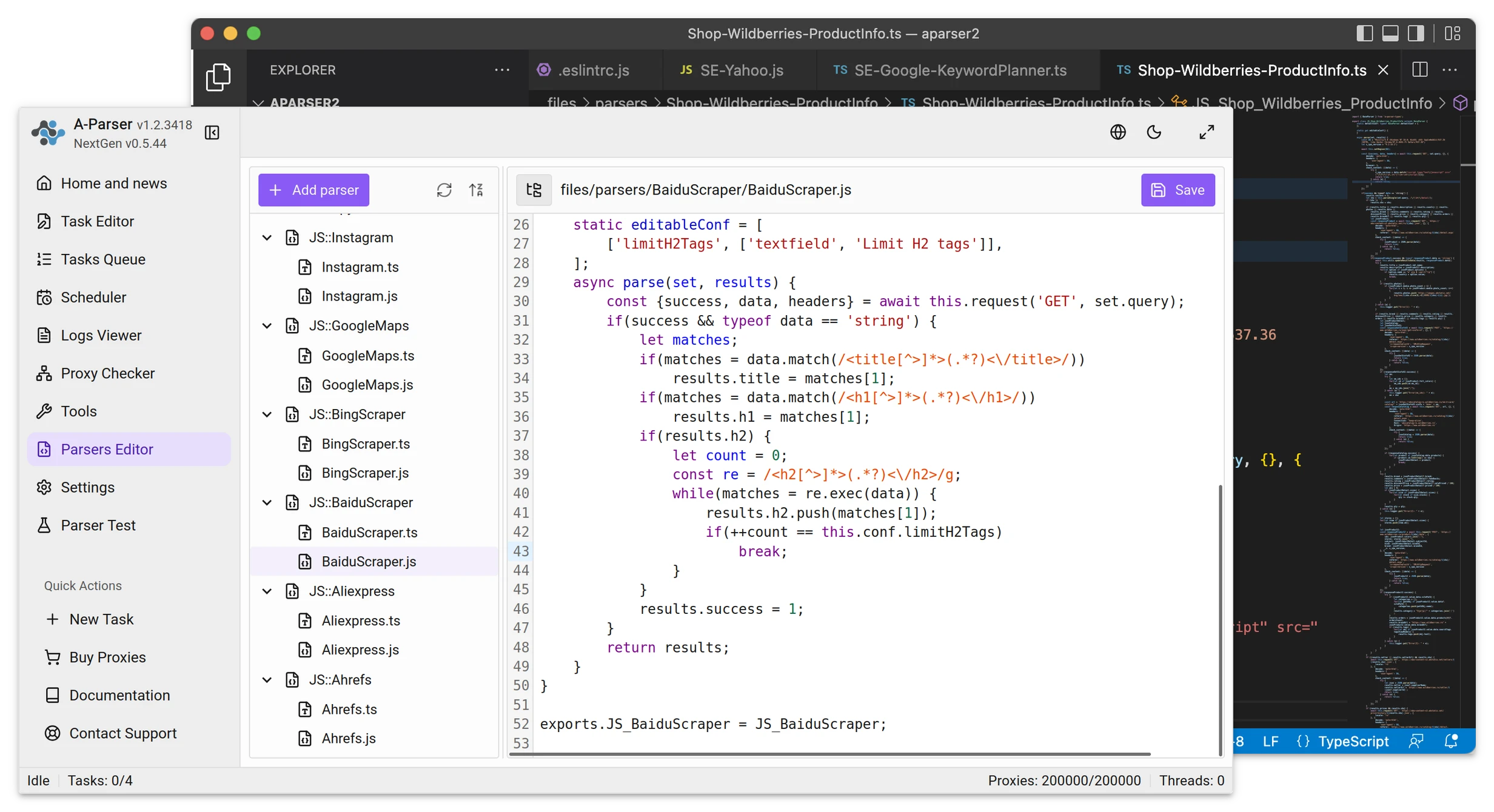This screenshot has height=812, width=1494.
Task: Toggle VS Code primary side bar
Action: click(1364, 33)
